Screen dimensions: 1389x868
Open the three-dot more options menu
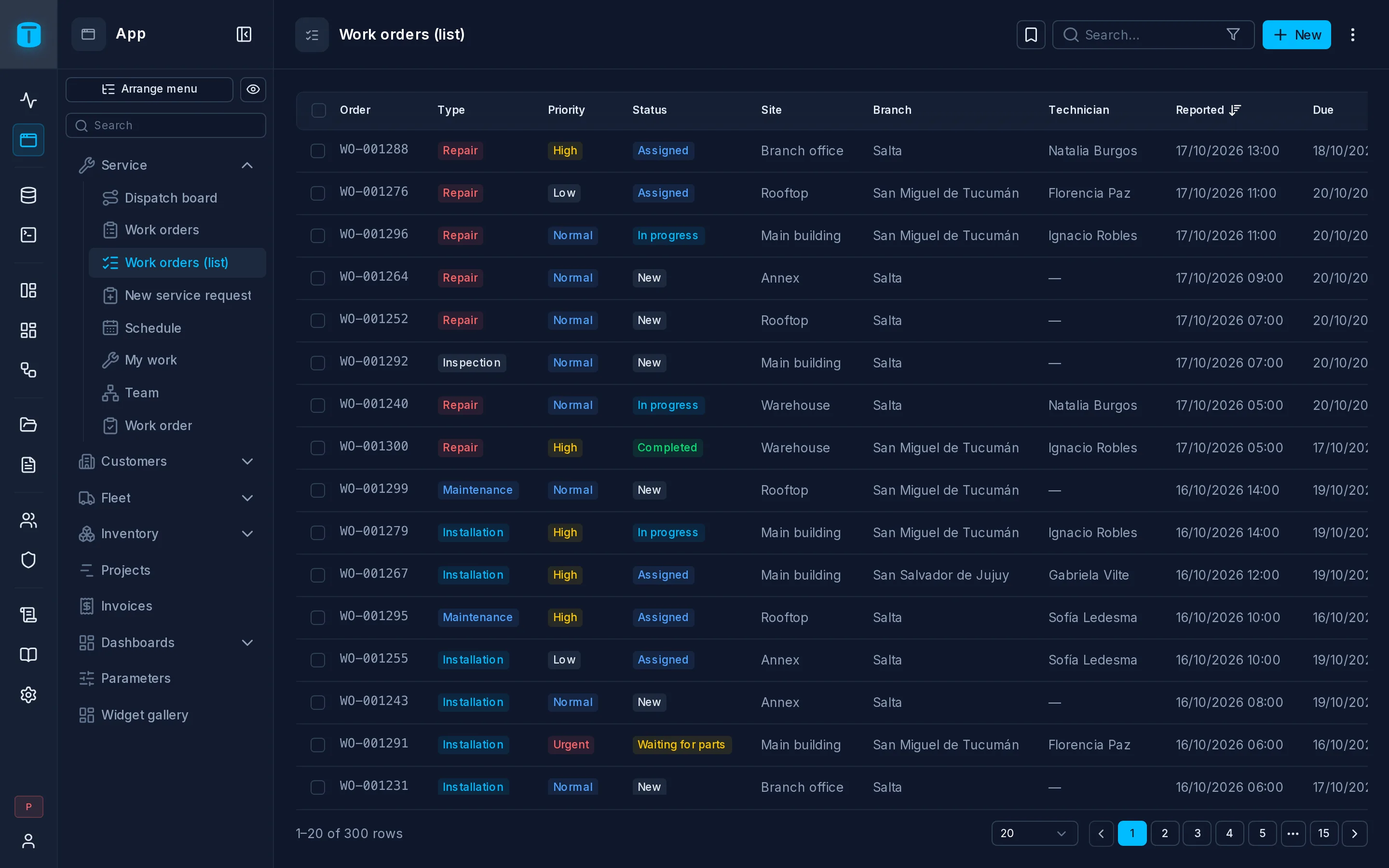pos(1352,35)
